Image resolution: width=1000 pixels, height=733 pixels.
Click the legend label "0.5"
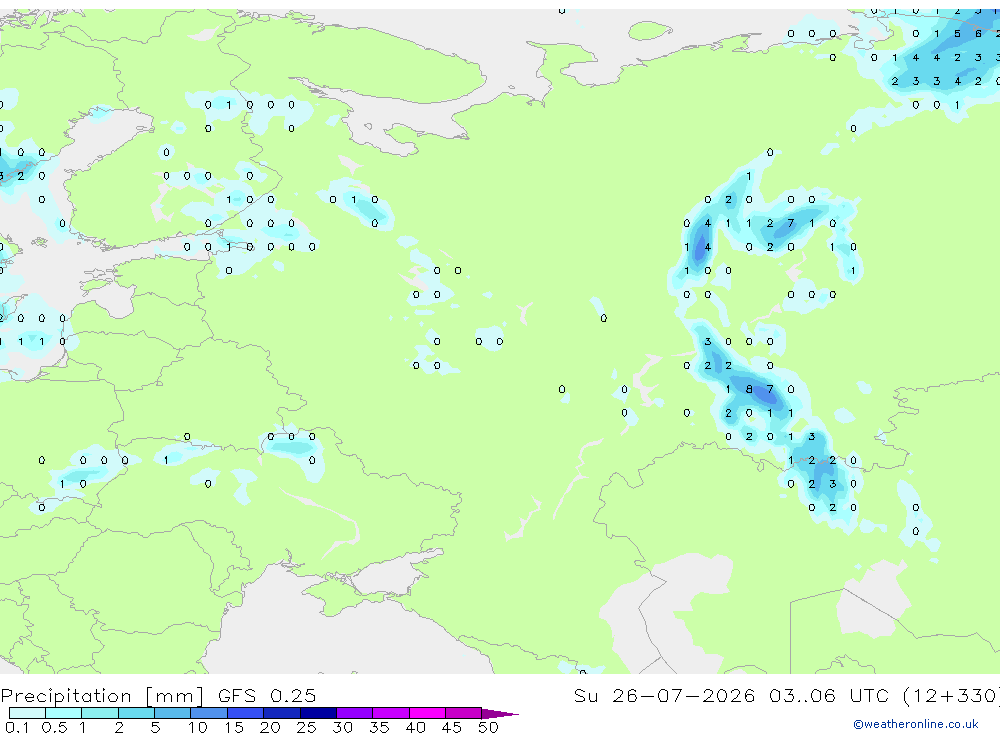click(54, 727)
